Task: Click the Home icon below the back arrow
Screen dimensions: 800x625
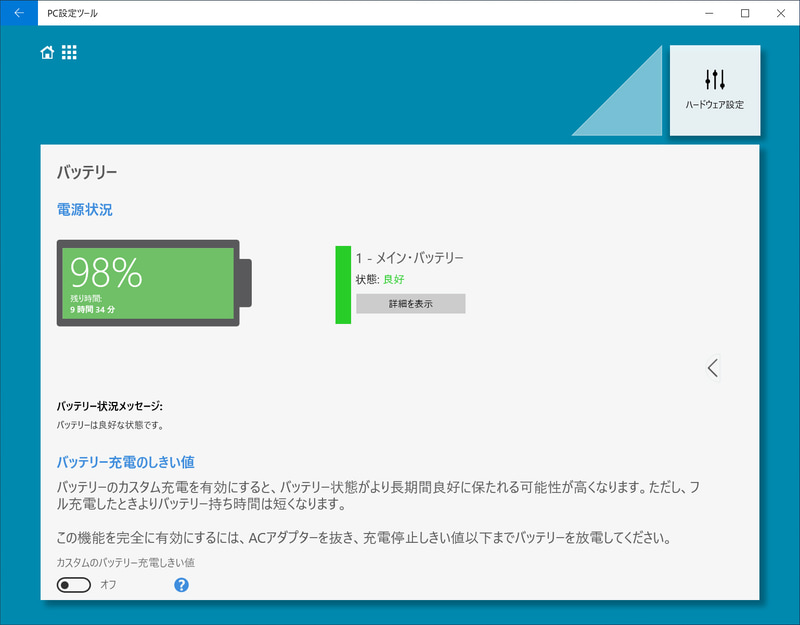Action: click(47, 51)
